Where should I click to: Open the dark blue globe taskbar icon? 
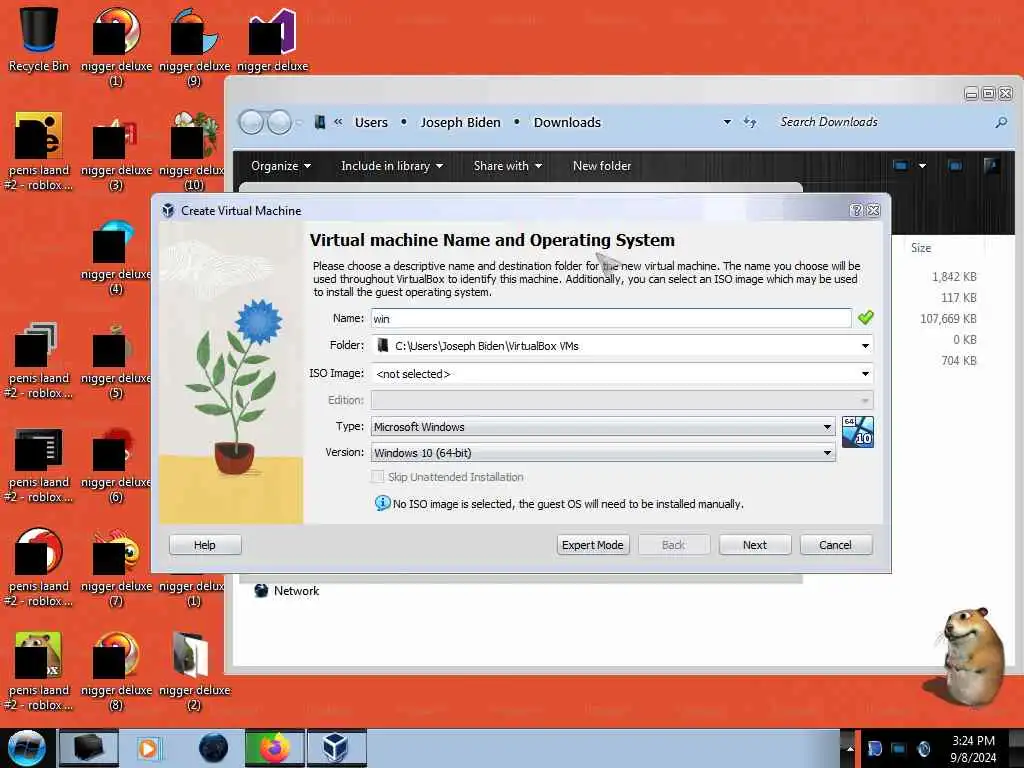[213, 748]
